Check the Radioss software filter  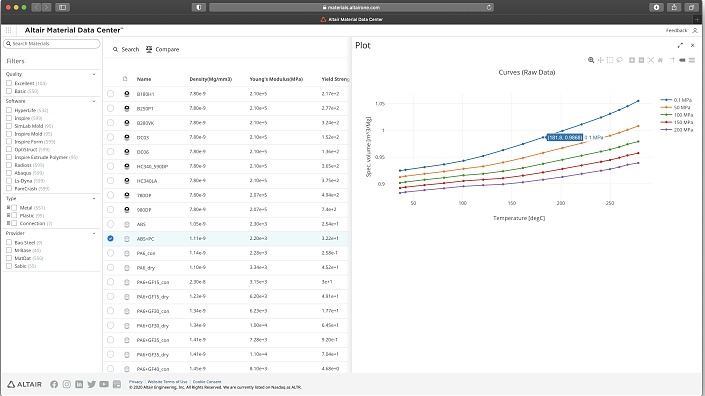click(x=9, y=165)
